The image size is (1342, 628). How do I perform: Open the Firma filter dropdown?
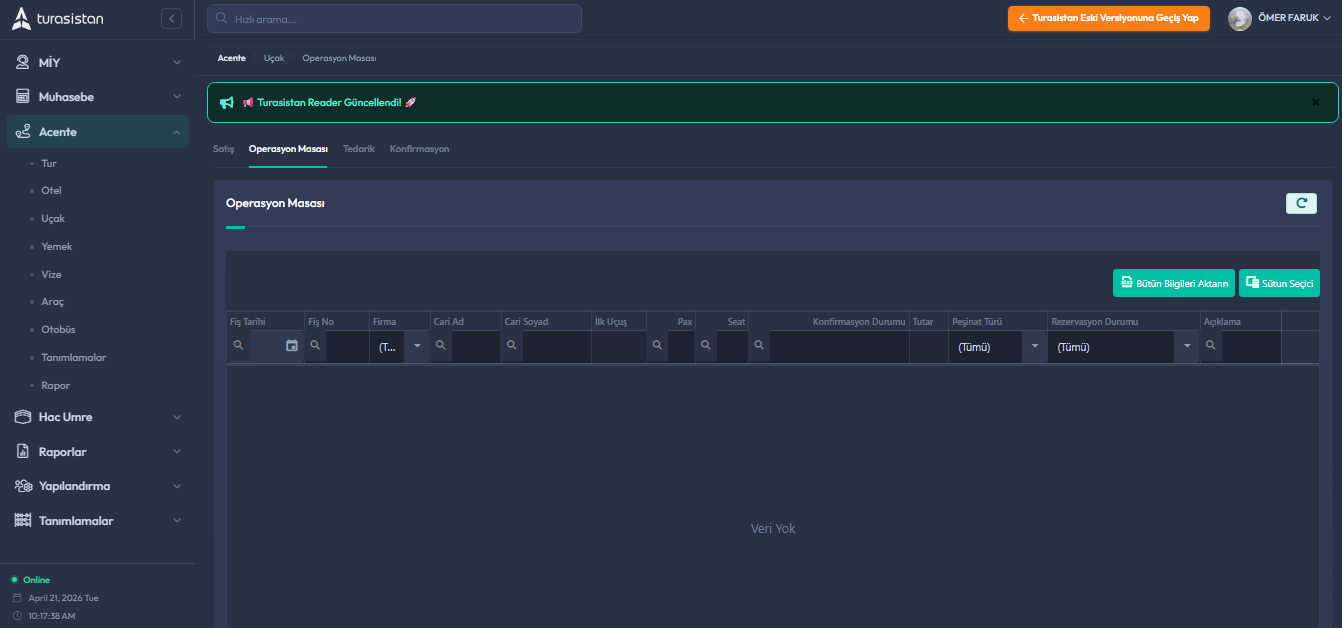point(416,346)
